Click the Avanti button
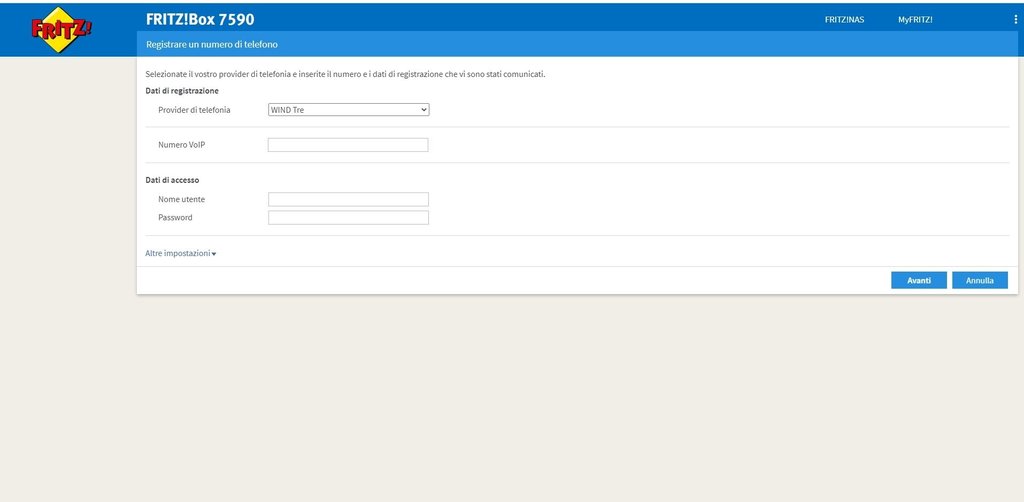The height and width of the screenshot is (502, 1024). coord(919,280)
